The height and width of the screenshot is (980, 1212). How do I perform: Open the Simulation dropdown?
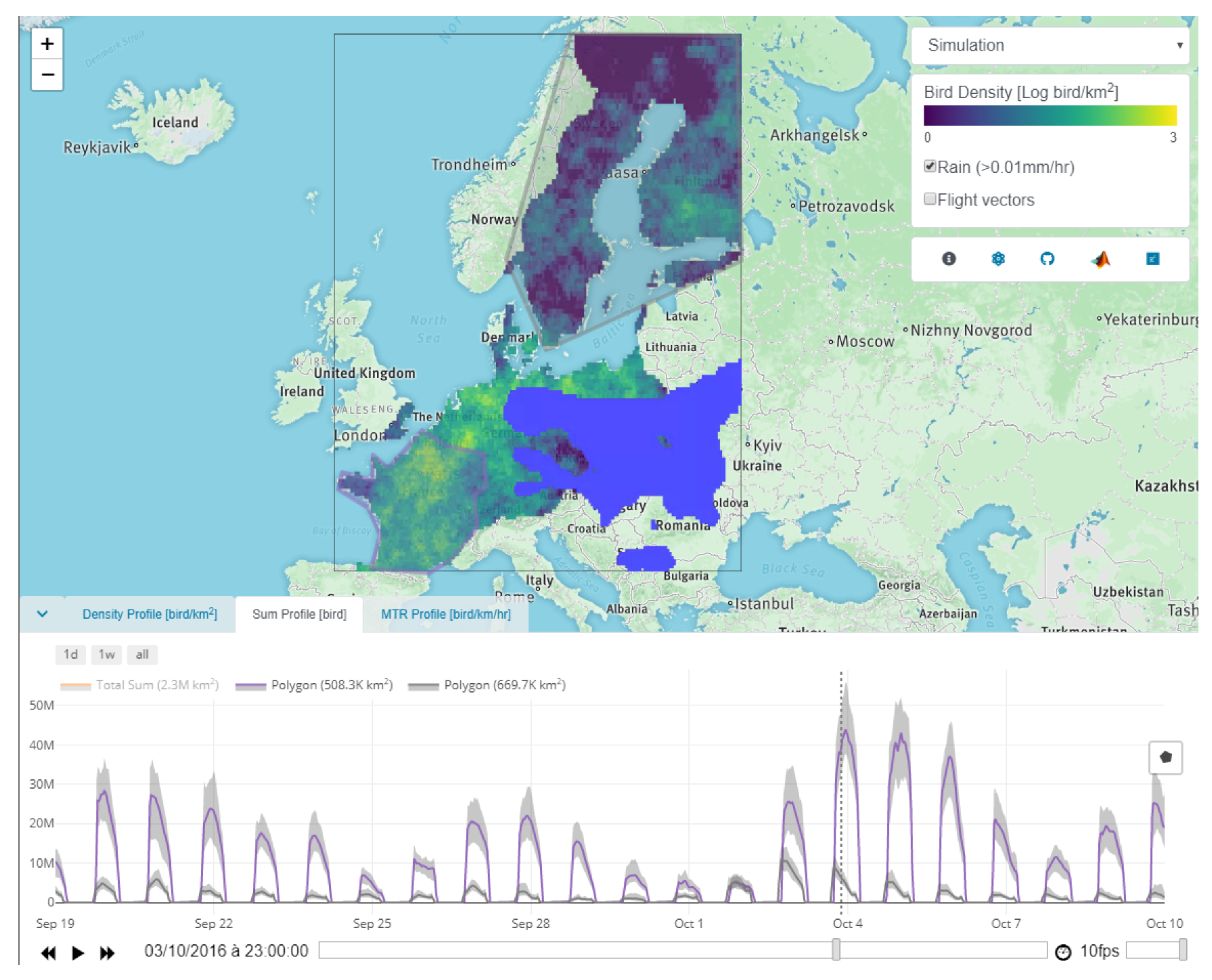[x=1050, y=45]
